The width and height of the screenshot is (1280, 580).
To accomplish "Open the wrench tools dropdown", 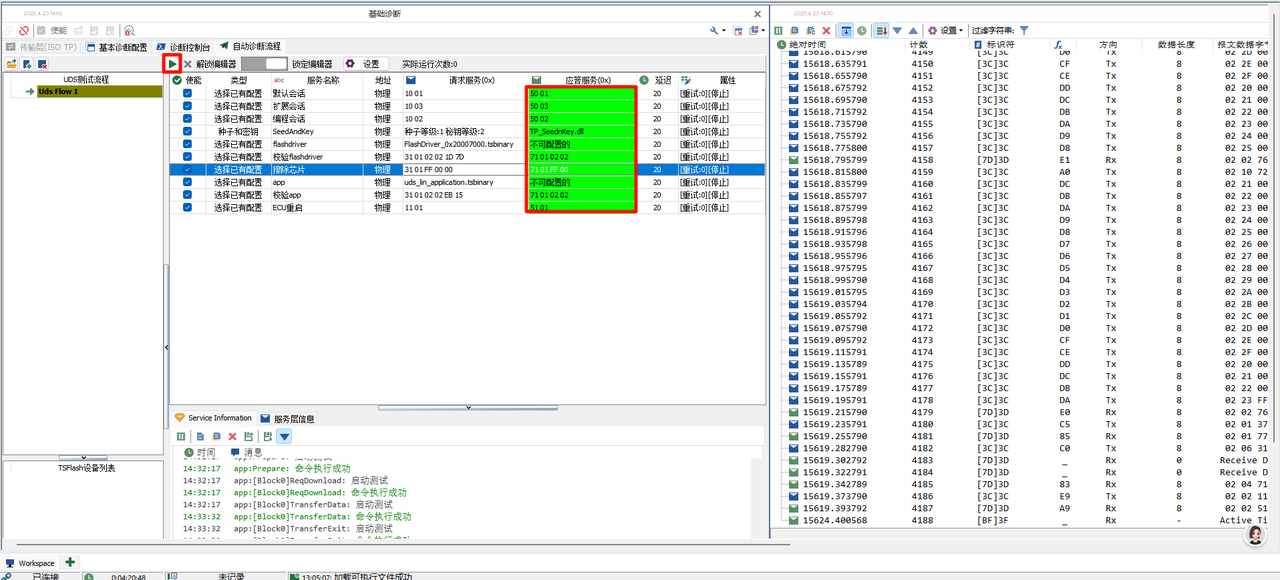I will 718,30.
